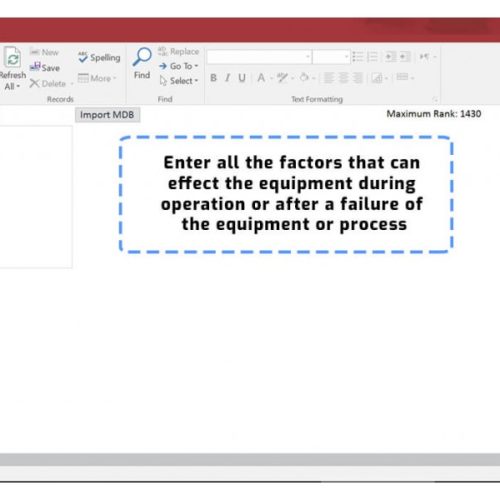Open the Delete dropdown arrow
The width and height of the screenshot is (500, 500).
pyautogui.click(x=71, y=84)
